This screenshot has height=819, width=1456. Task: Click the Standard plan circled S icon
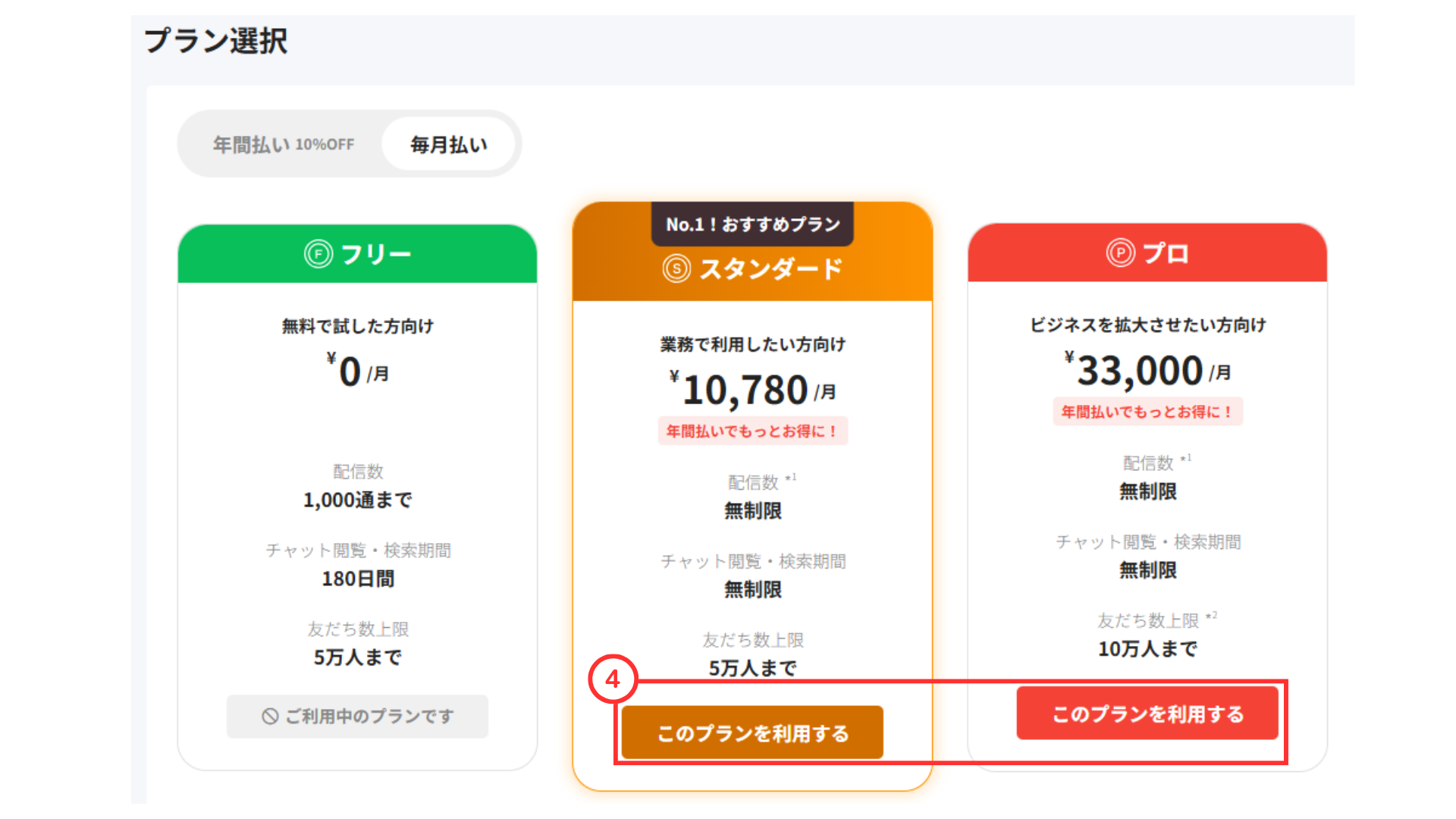click(676, 268)
